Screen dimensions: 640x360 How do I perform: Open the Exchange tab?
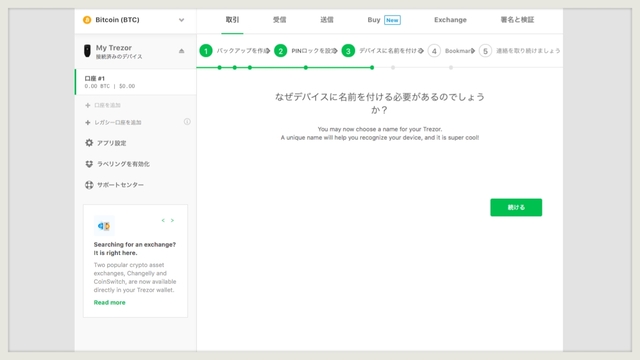tap(450, 20)
